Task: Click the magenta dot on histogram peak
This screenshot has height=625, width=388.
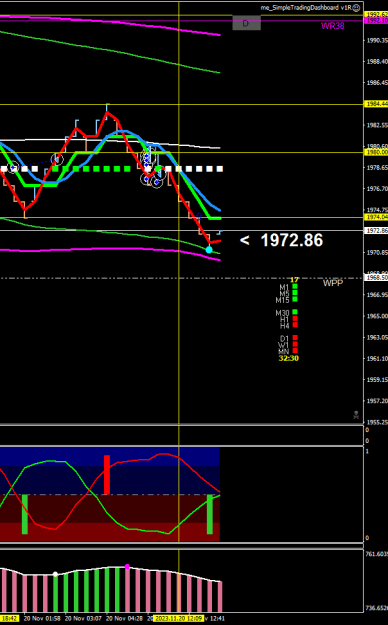Action: click(x=127, y=566)
